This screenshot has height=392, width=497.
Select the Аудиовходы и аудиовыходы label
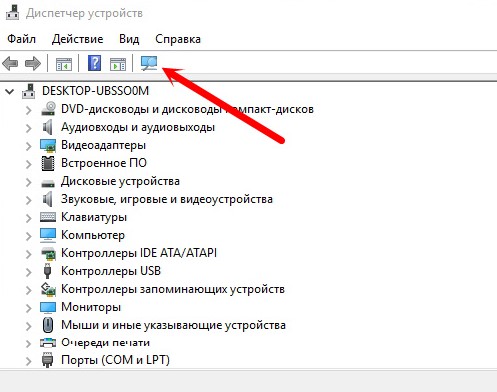[x=138, y=127]
